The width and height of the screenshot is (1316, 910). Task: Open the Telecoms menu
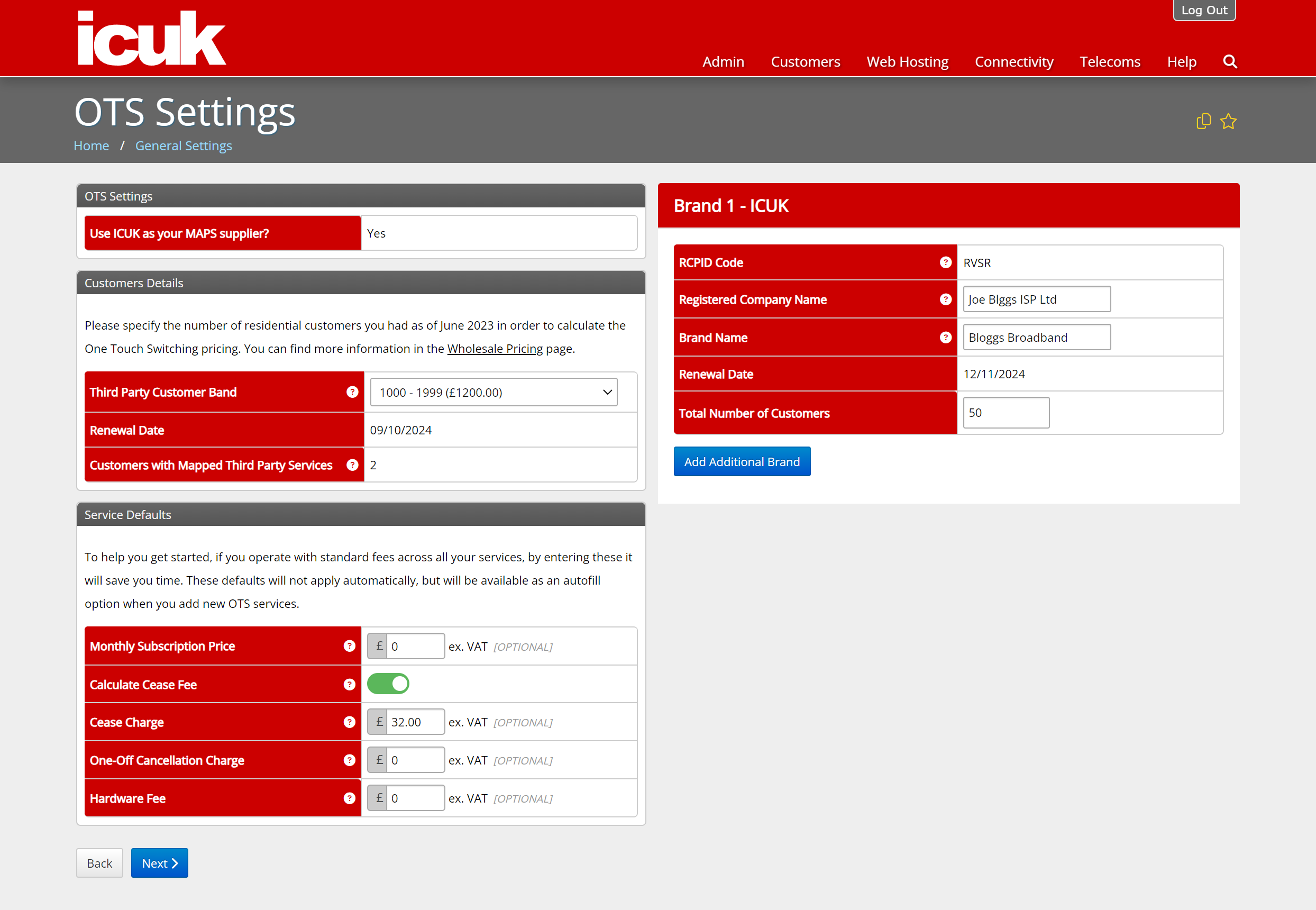click(x=1110, y=61)
